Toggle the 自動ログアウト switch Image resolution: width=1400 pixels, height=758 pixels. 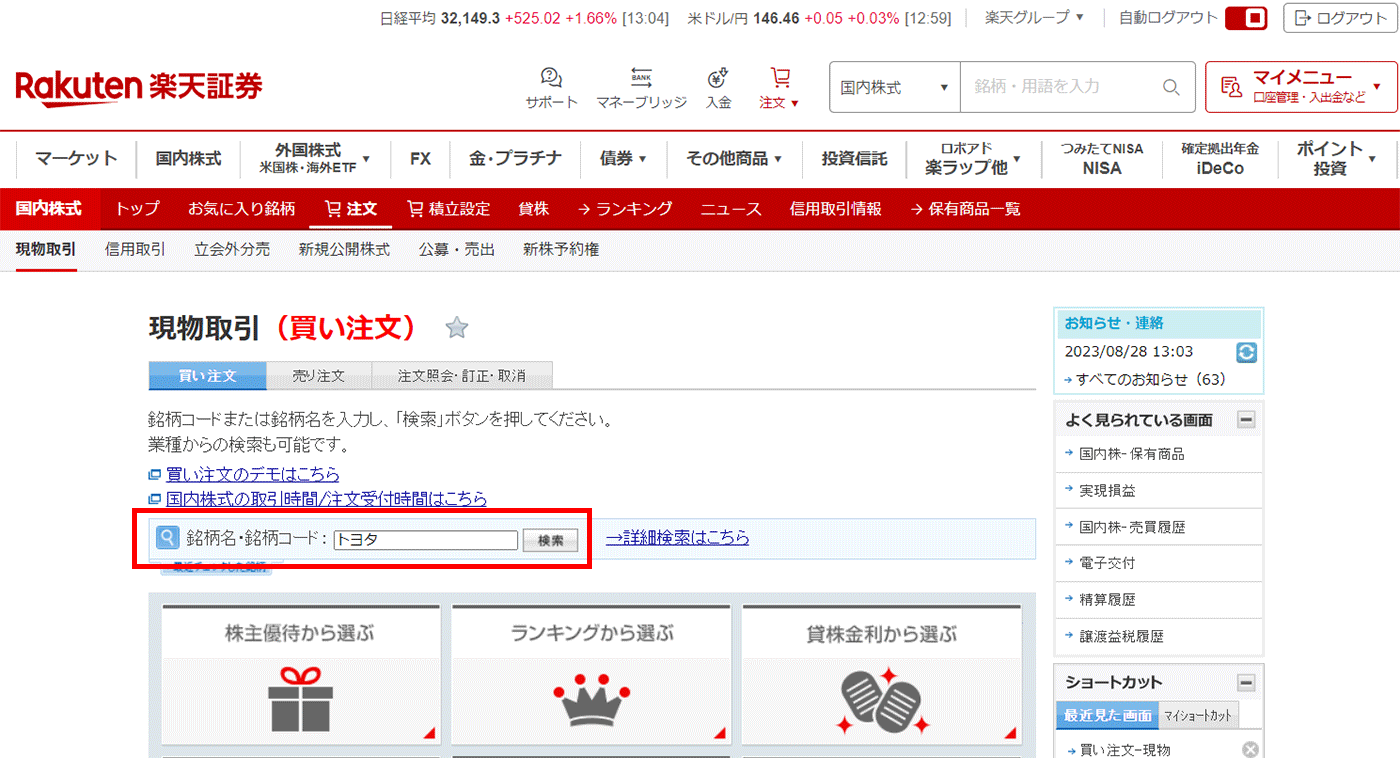pyautogui.click(x=1246, y=18)
